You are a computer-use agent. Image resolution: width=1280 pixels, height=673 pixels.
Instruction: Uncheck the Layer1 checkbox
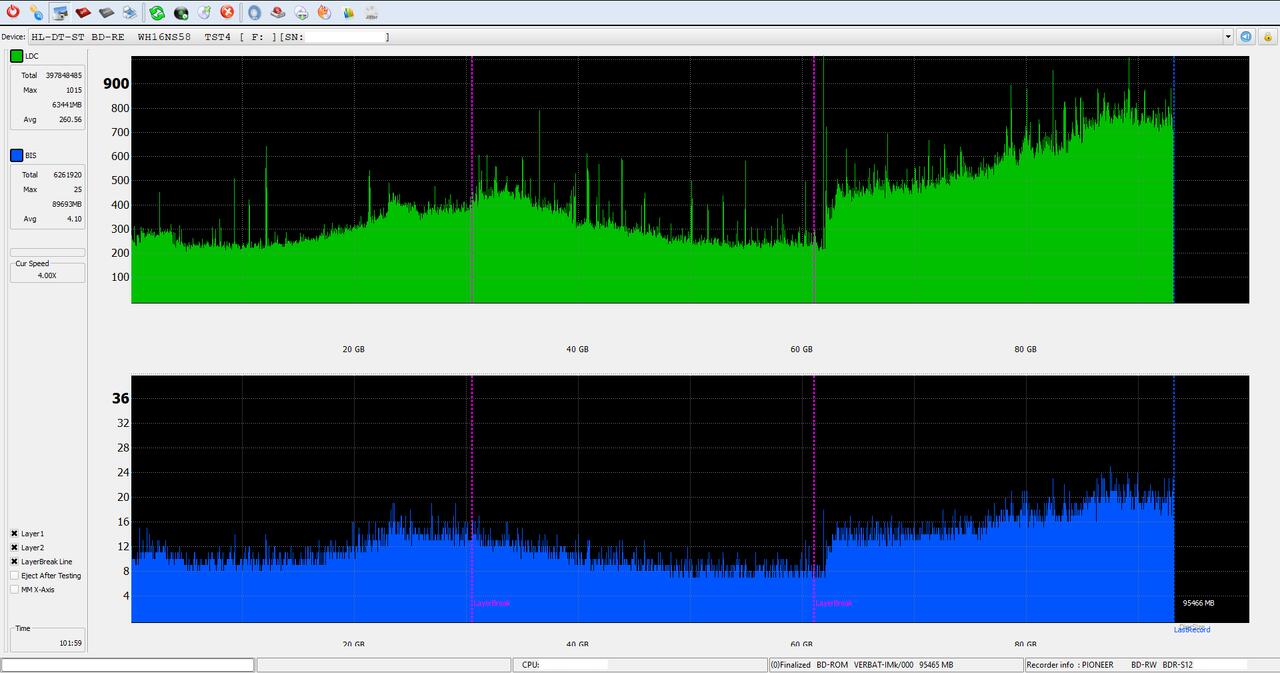coord(15,534)
